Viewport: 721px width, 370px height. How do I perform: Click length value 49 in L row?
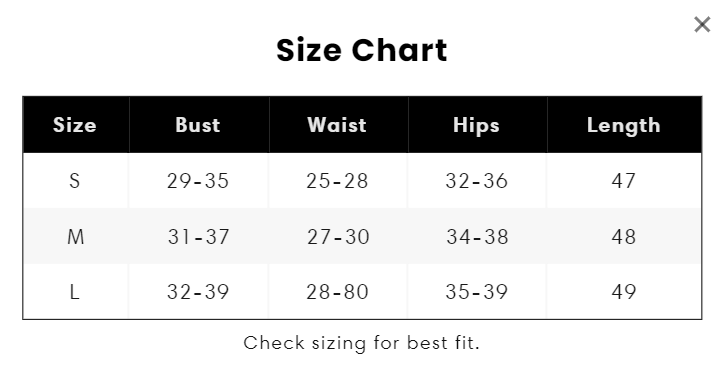[x=624, y=291]
